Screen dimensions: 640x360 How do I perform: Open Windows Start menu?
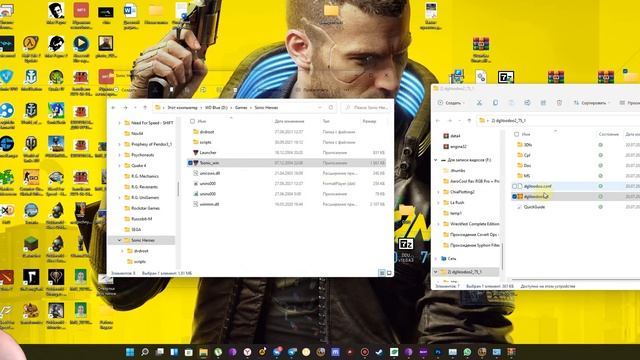point(130,352)
